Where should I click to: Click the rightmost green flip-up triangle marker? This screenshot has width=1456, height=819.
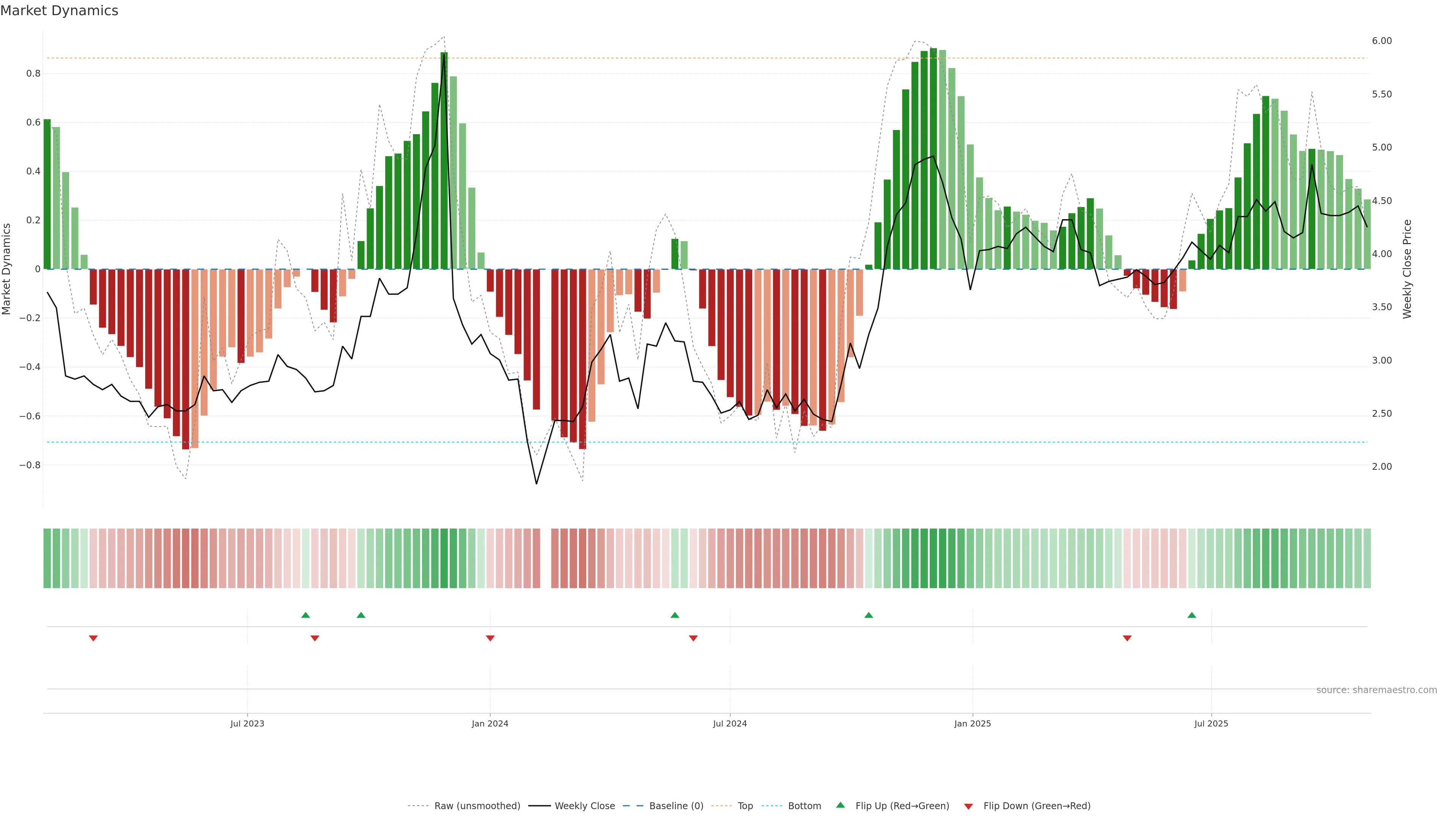coord(1191,615)
